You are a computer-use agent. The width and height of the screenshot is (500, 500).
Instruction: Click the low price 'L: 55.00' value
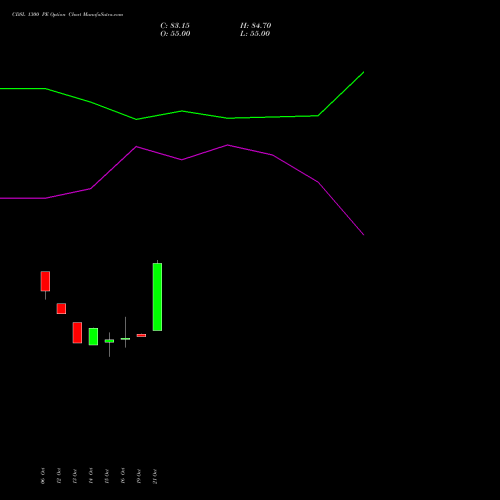click(x=255, y=34)
